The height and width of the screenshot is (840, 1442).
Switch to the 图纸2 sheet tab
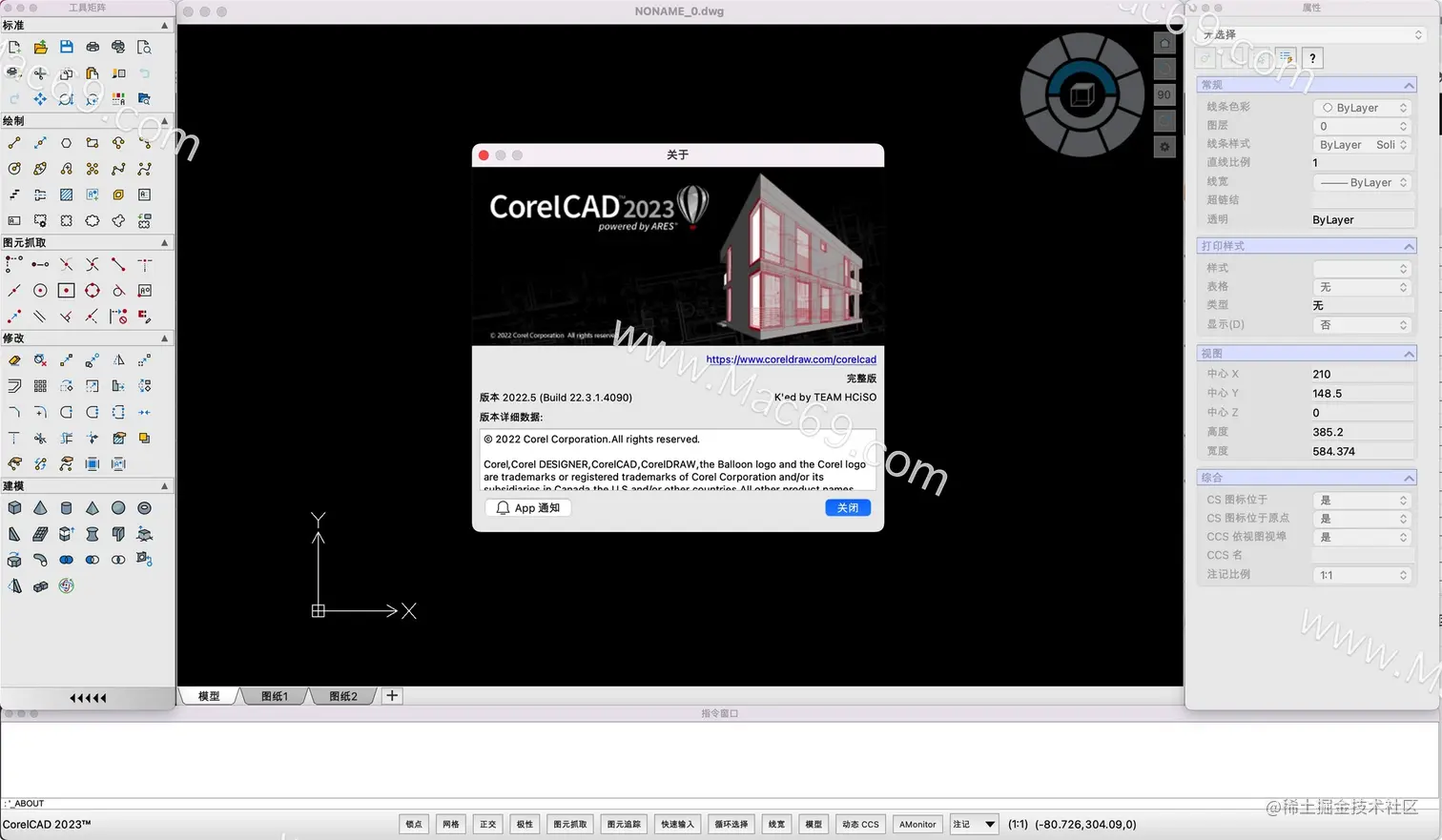click(343, 696)
